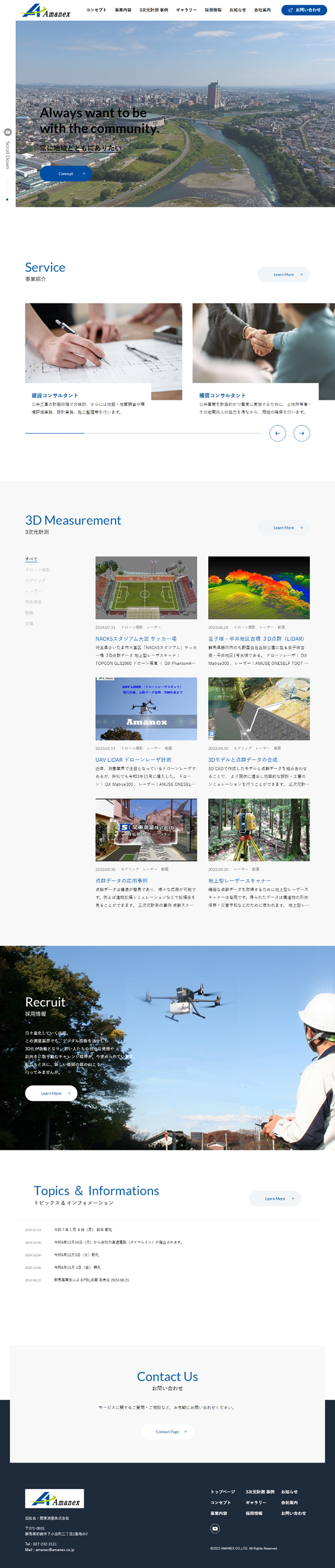Open お知らせ in the header menu
Viewport: 335px width, 1568px height.
pyautogui.click(x=238, y=10)
